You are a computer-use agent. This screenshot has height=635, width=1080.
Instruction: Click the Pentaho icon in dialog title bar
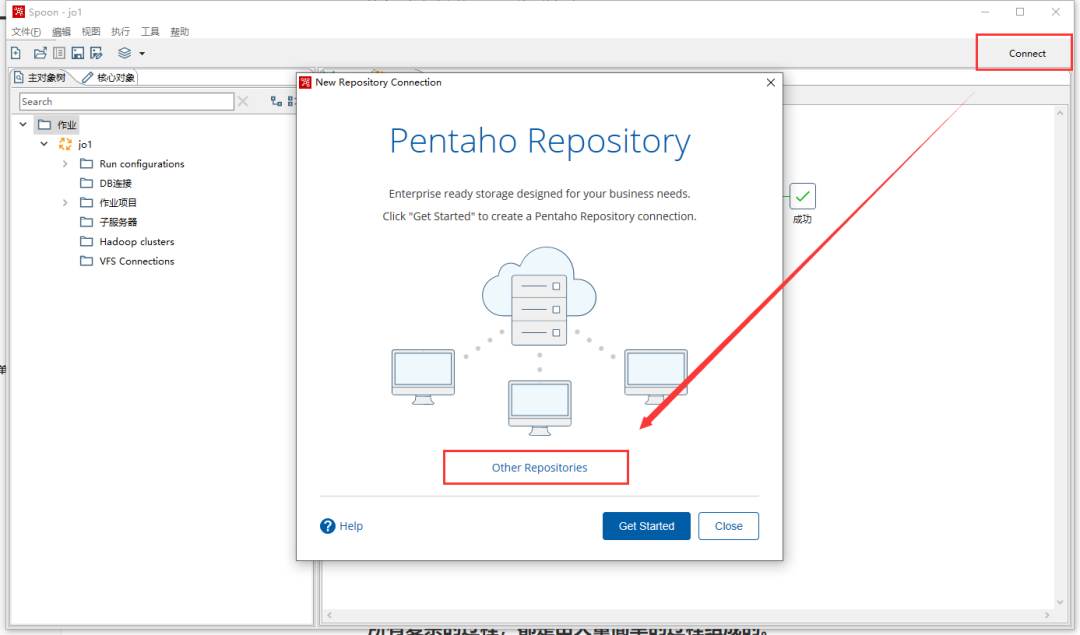(305, 83)
